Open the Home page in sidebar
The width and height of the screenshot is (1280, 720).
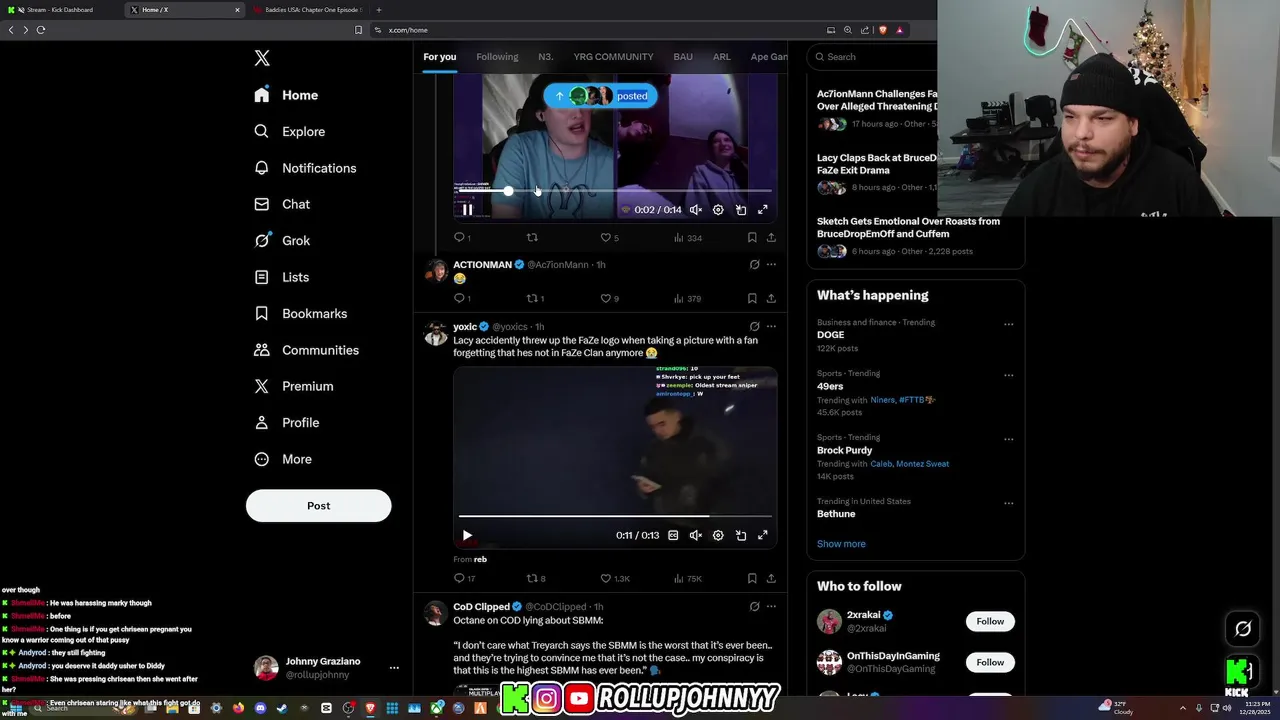point(286,95)
